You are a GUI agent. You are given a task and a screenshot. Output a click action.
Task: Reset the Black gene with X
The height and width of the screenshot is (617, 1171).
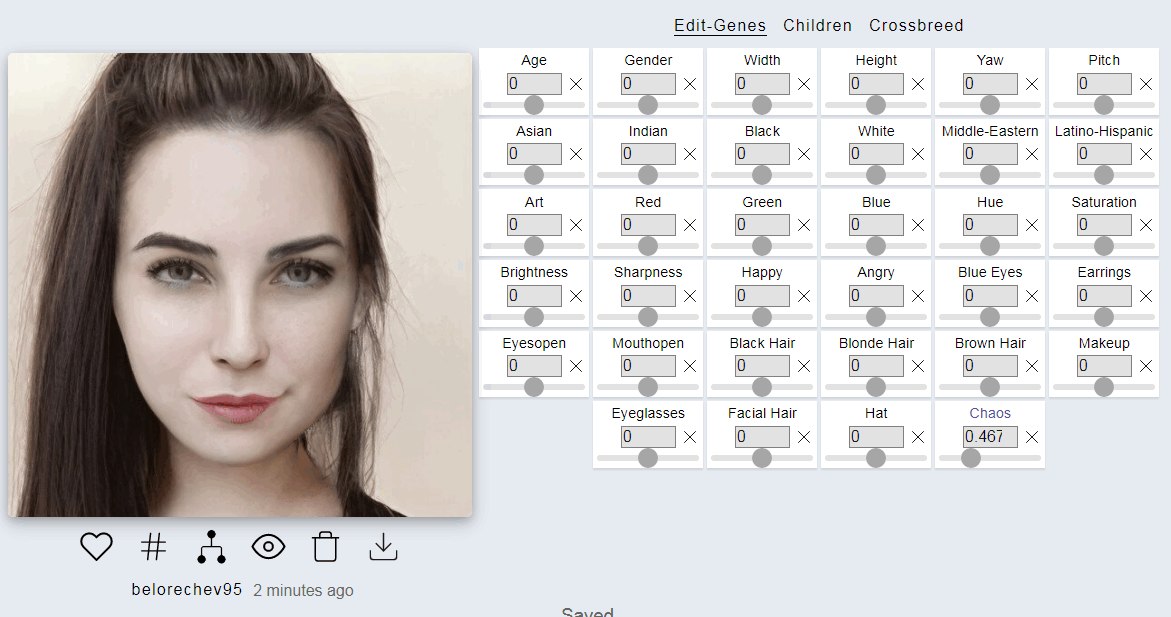point(804,154)
